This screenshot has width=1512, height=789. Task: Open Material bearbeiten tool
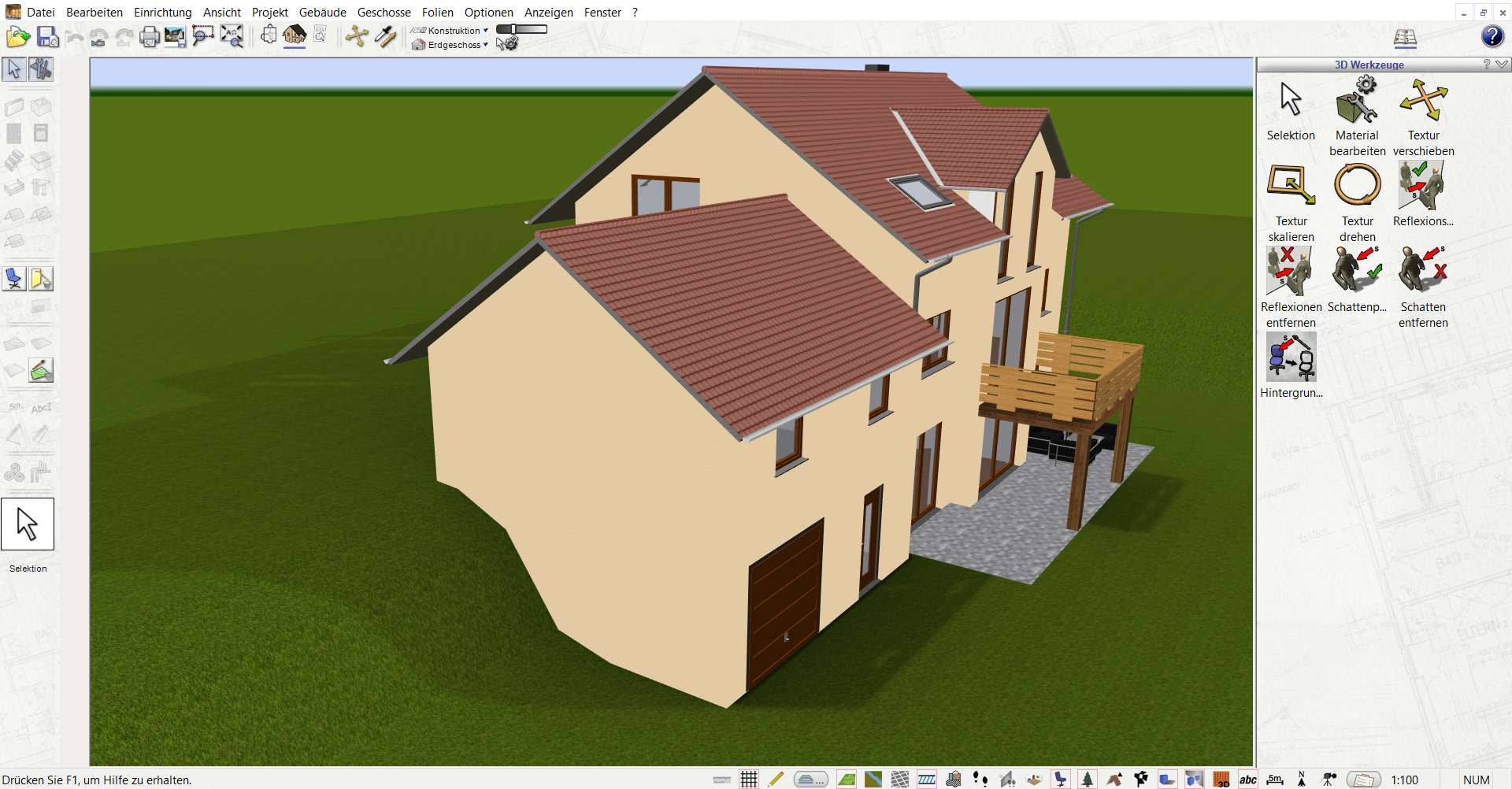(x=1357, y=117)
